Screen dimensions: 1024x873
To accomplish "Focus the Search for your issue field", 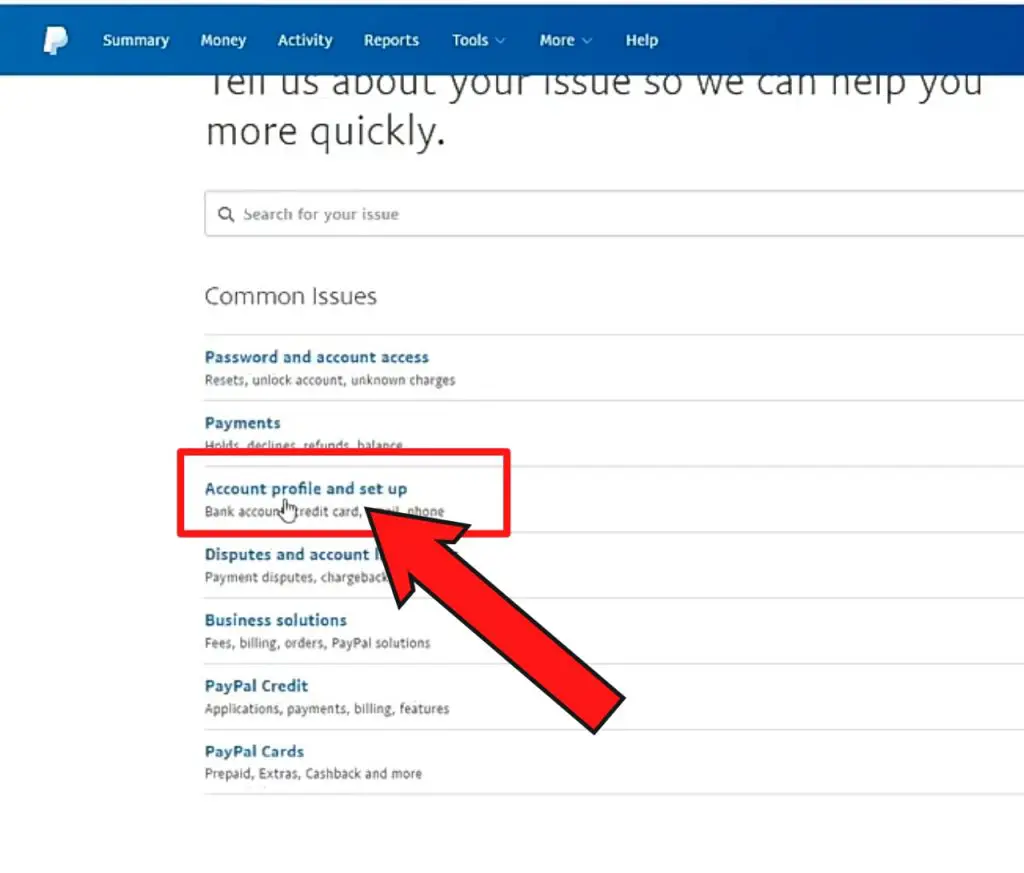I will click(x=614, y=214).
